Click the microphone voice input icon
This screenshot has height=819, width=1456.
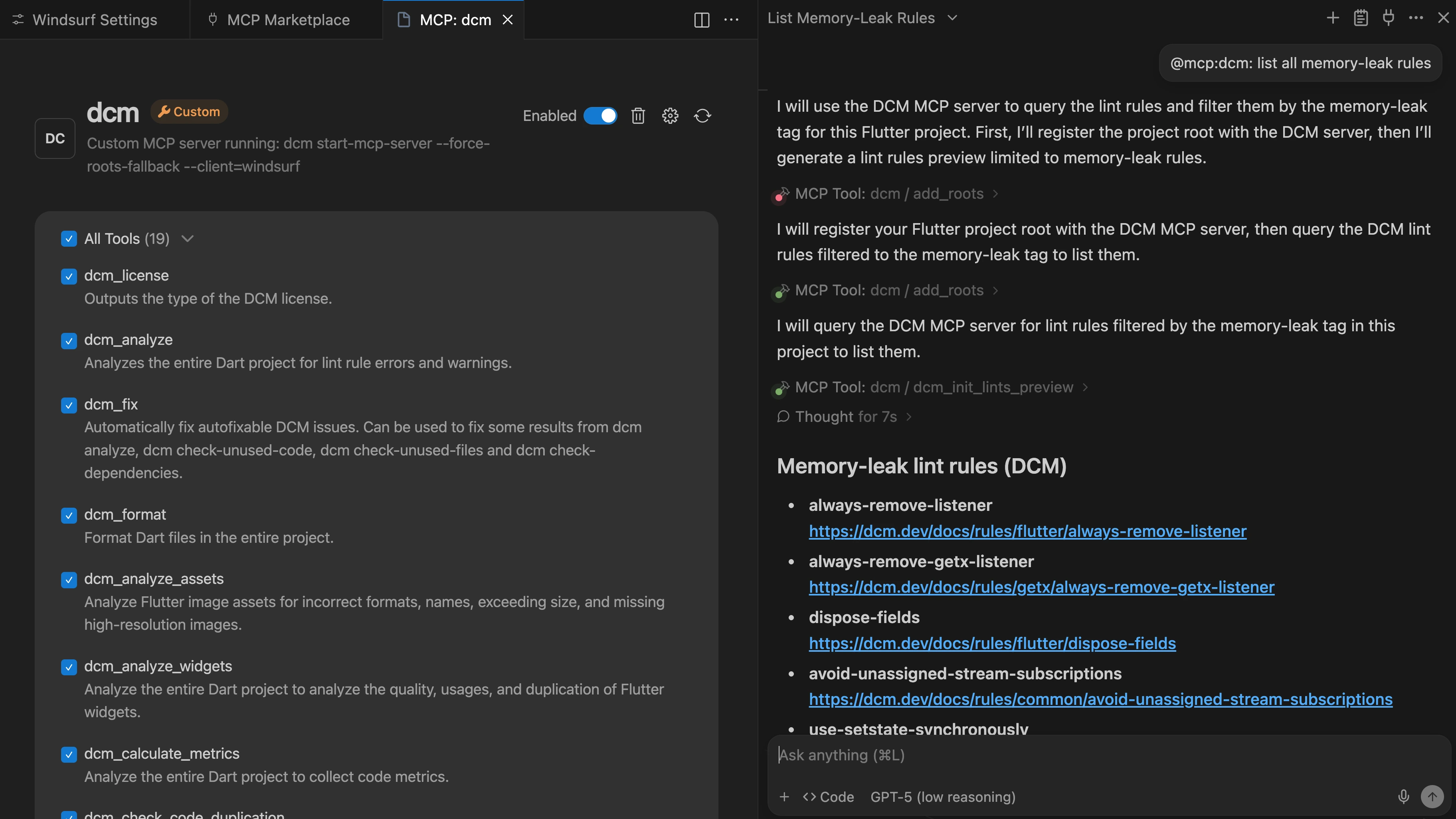click(1403, 797)
